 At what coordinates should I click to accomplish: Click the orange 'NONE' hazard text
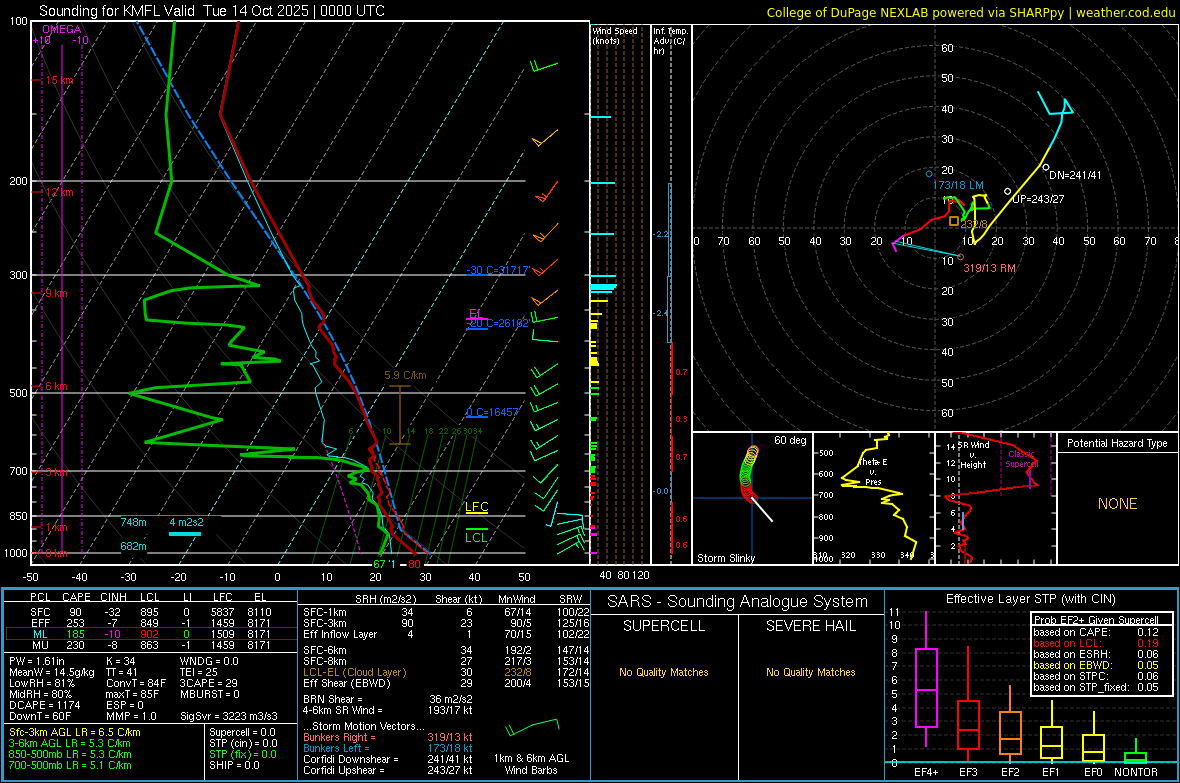tap(1117, 504)
